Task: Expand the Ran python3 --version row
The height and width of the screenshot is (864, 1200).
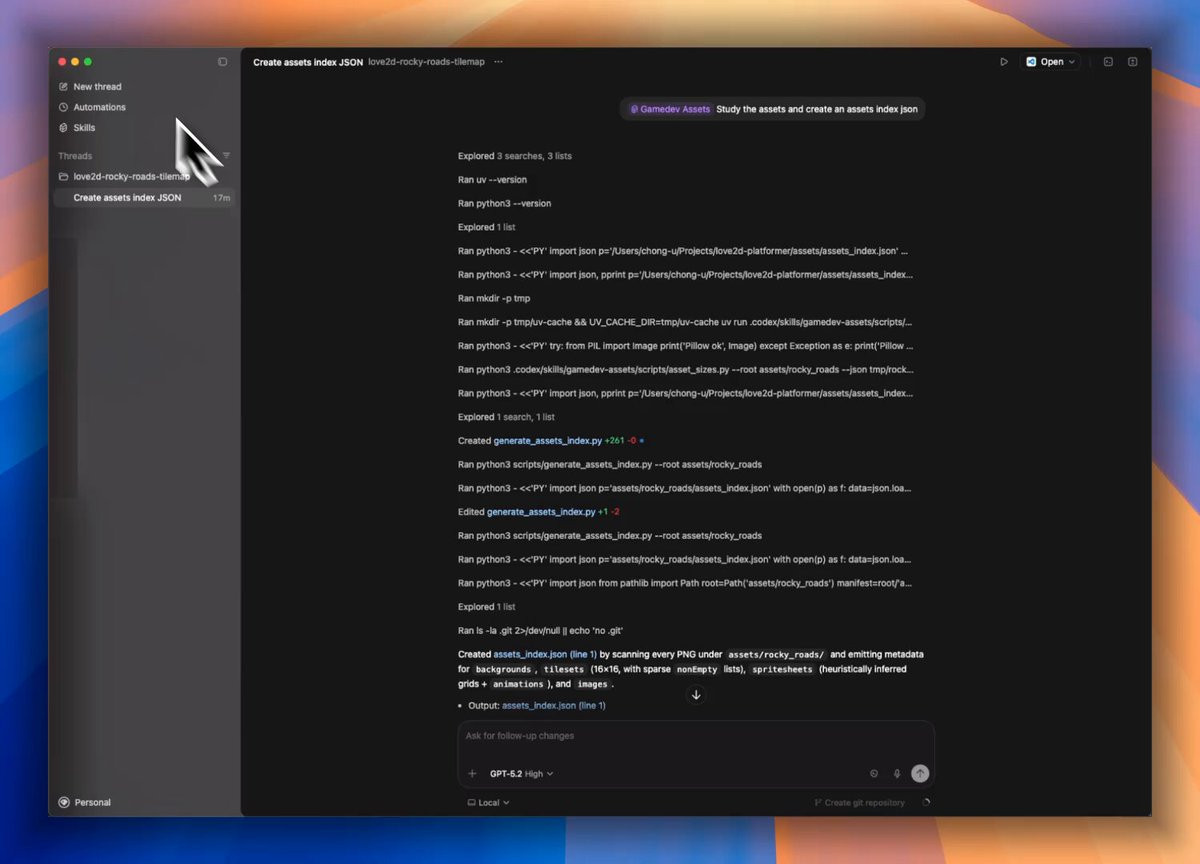Action: [x=504, y=204]
